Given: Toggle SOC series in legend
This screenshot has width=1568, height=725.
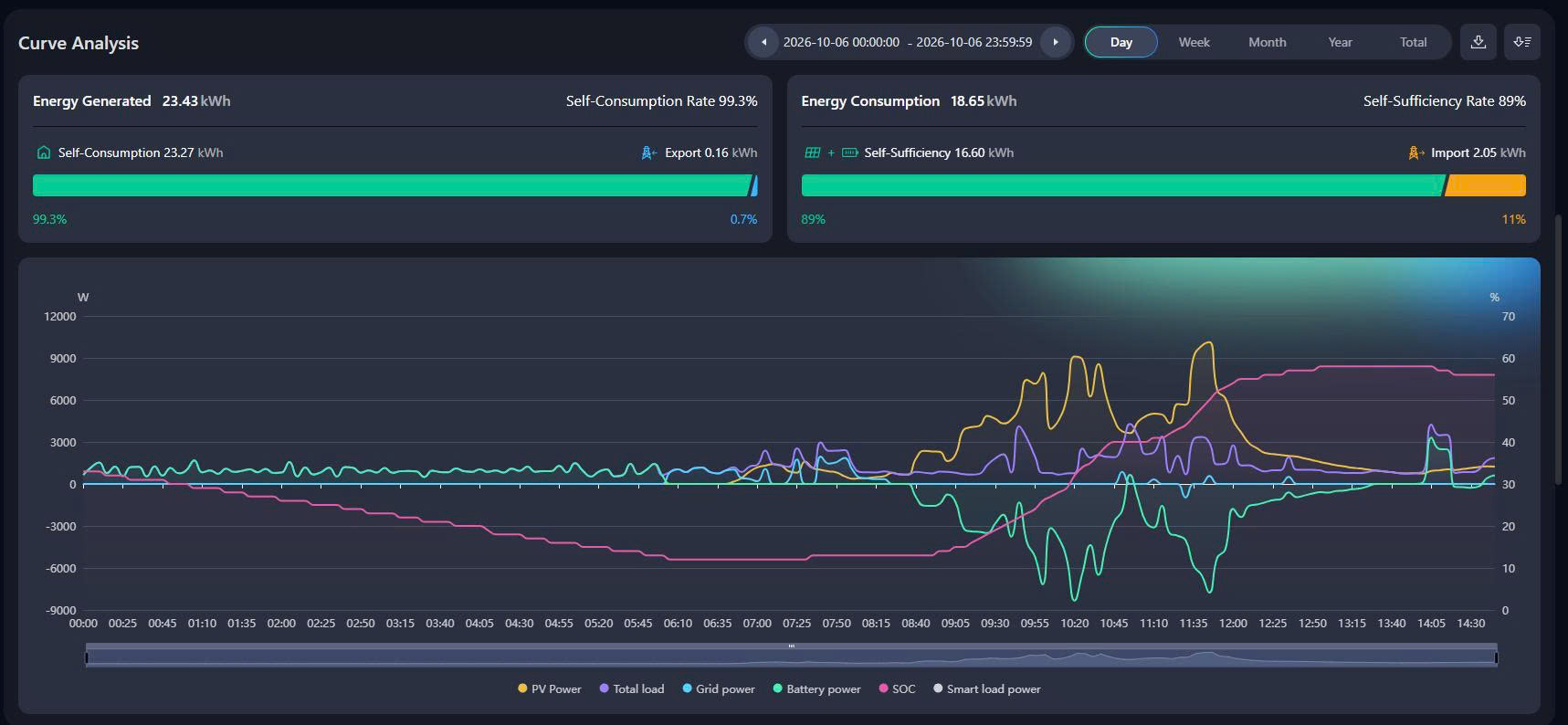Looking at the screenshot, I should (897, 688).
